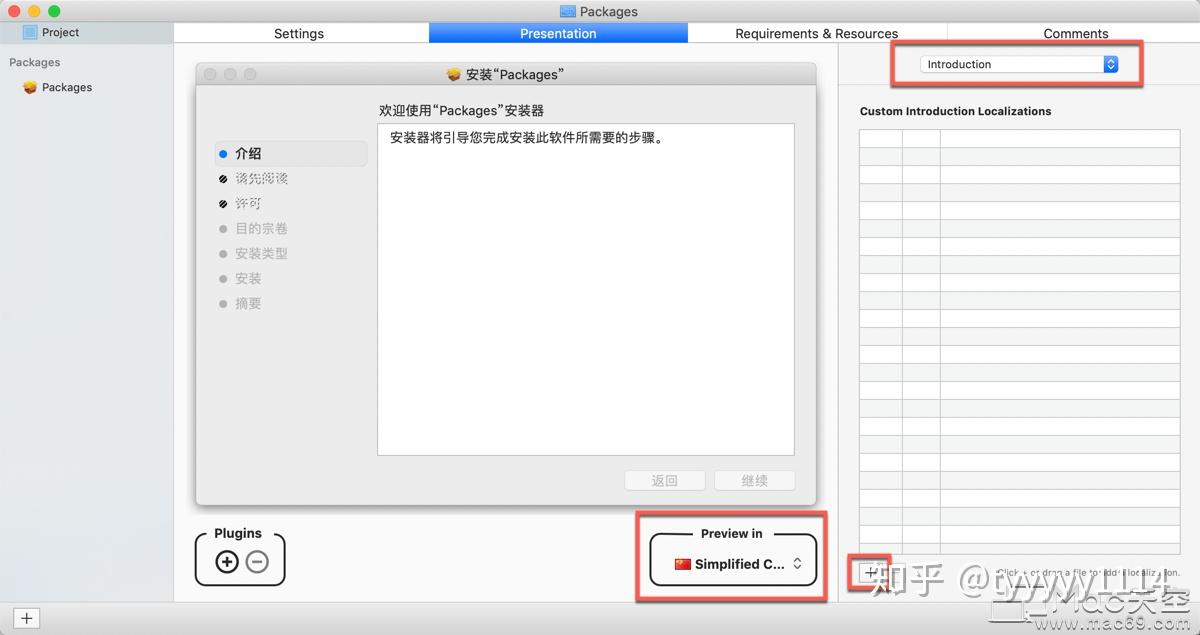This screenshot has width=1200, height=635.
Task: Open the Introduction section dropdown
Action: pyautogui.click(x=1017, y=63)
